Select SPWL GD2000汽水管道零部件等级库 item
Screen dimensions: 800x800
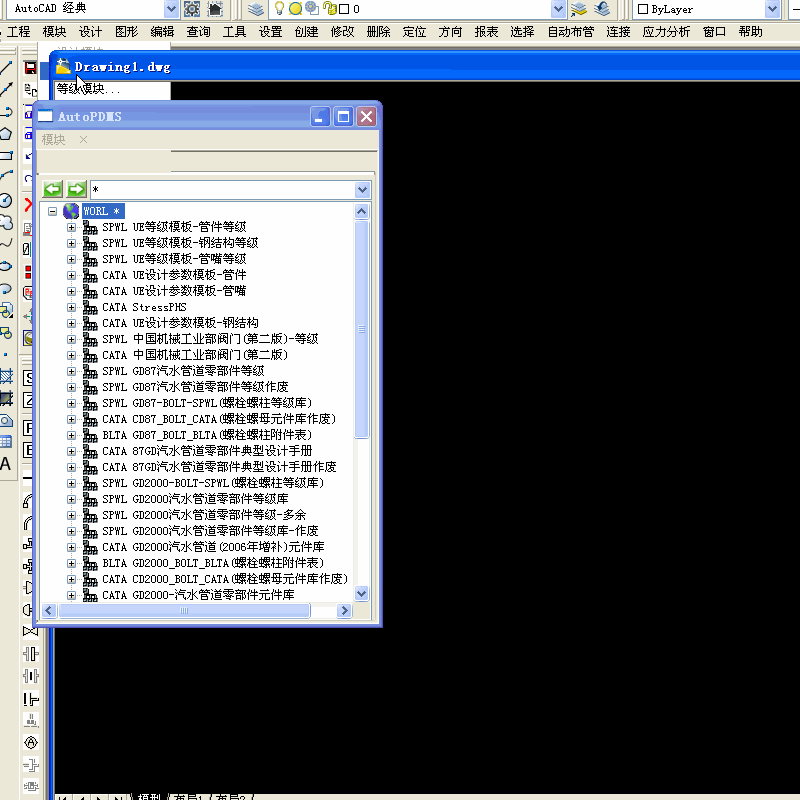click(x=195, y=499)
